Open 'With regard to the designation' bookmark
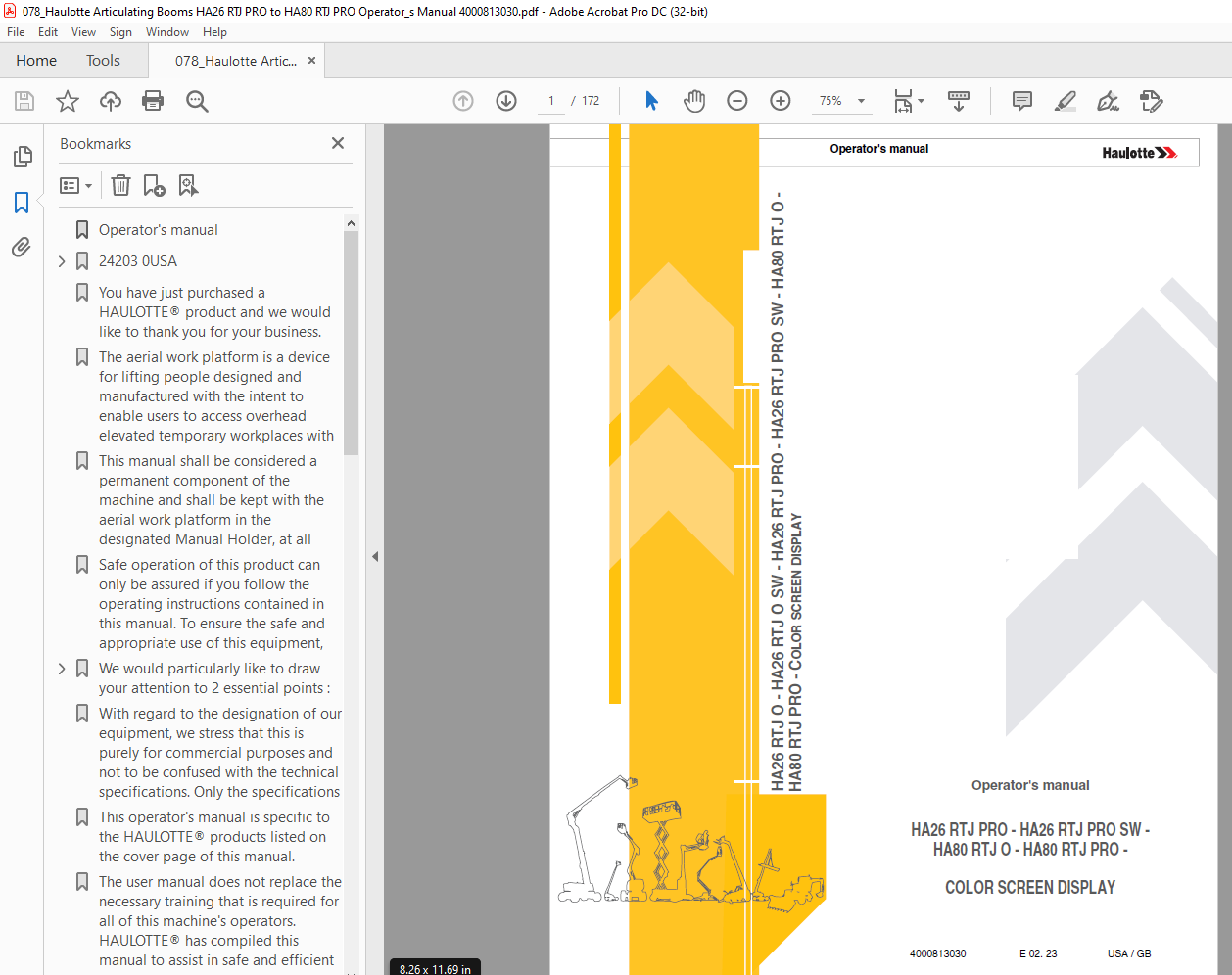 point(220,753)
